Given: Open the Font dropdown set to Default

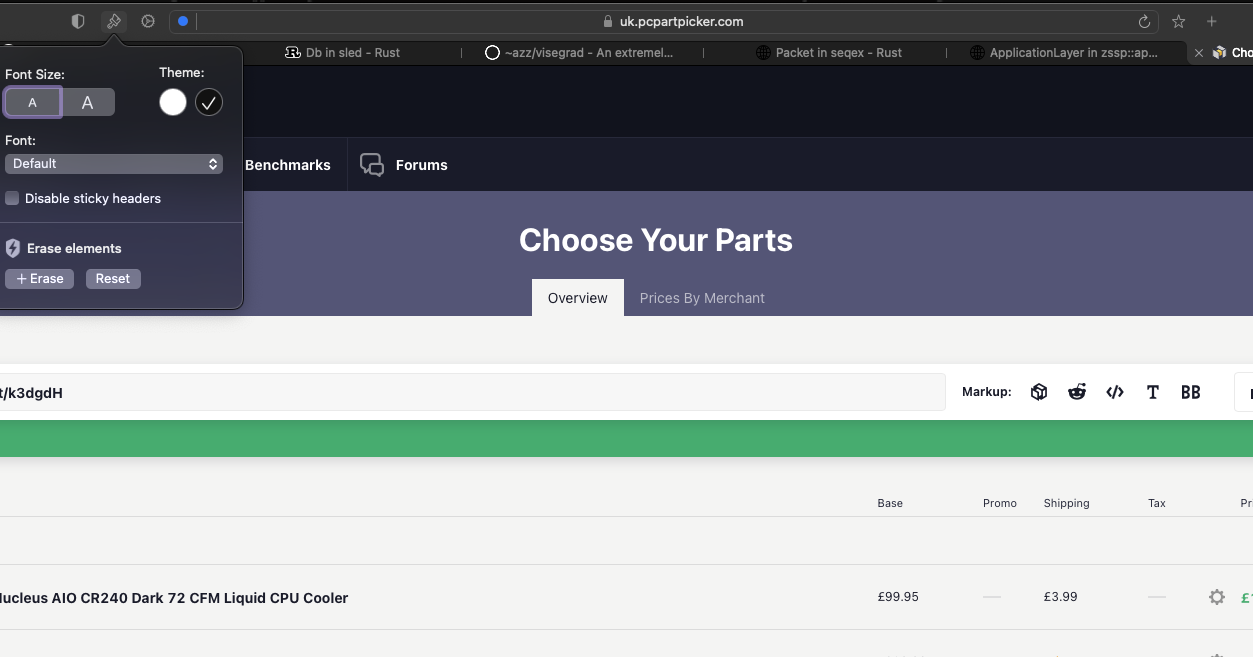Looking at the screenshot, I should coord(114,164).
